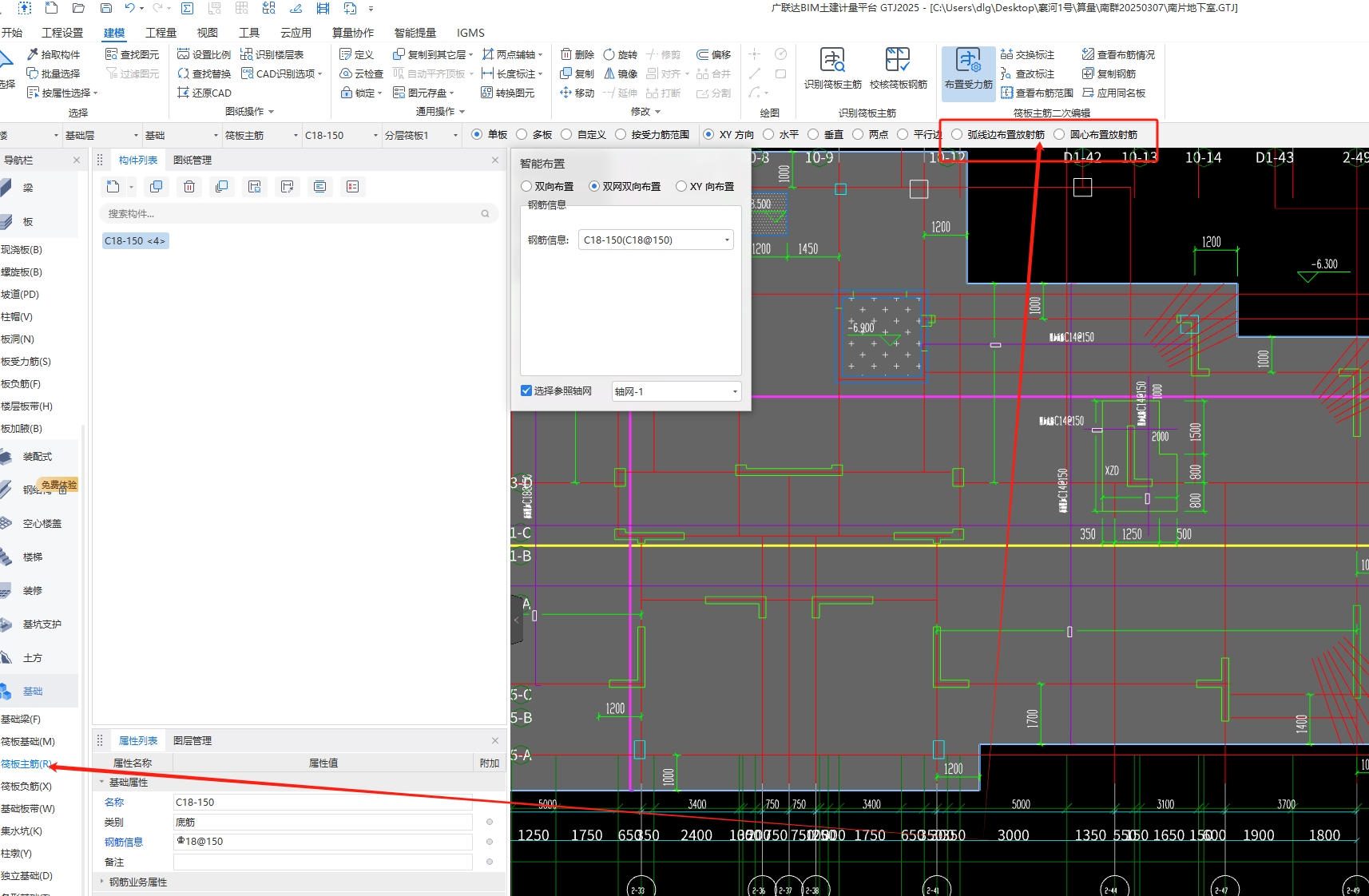The image size is (1369, 896).
Task: Click 交换标注 swap annotation tool
Action: point(1028,54)
